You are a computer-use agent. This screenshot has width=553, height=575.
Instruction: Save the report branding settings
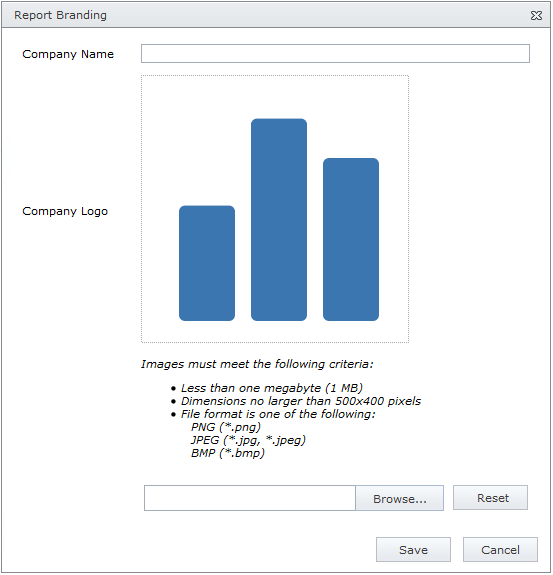[x=414, y=550]
